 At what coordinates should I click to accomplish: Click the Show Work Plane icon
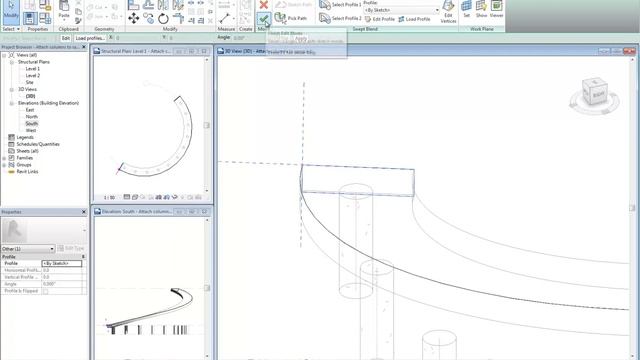coord(481,9)
